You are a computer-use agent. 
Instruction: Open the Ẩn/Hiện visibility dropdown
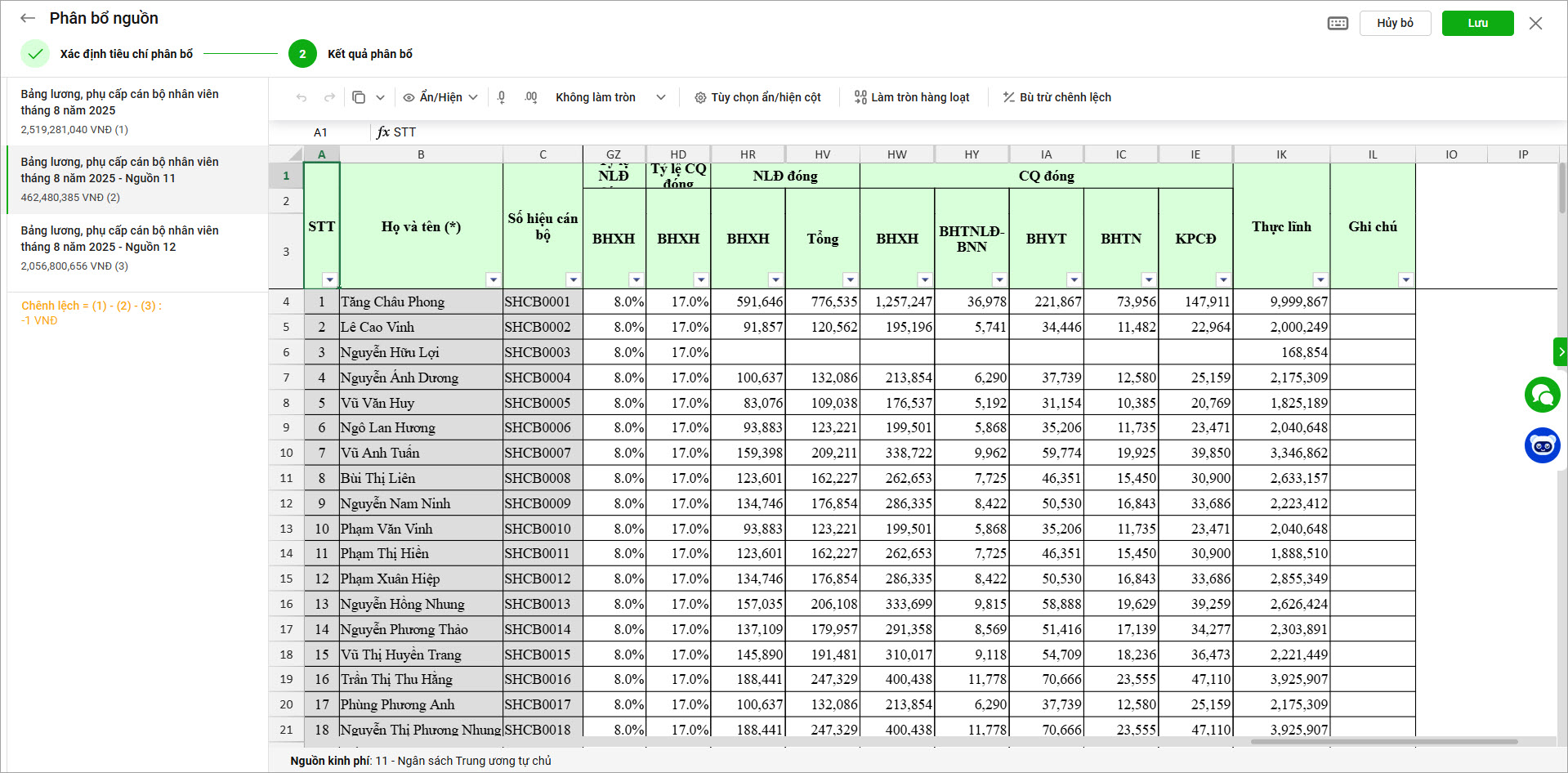click(440, 97)
